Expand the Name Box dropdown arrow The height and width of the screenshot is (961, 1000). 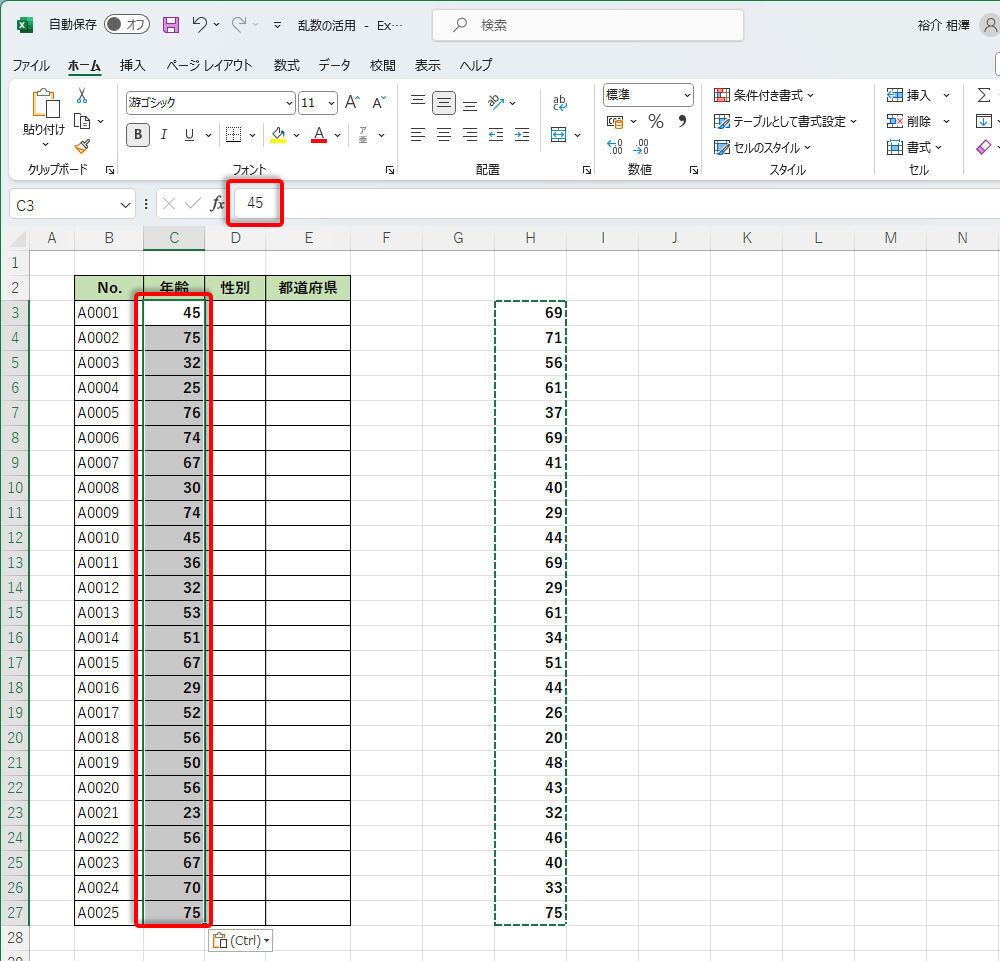125,205
